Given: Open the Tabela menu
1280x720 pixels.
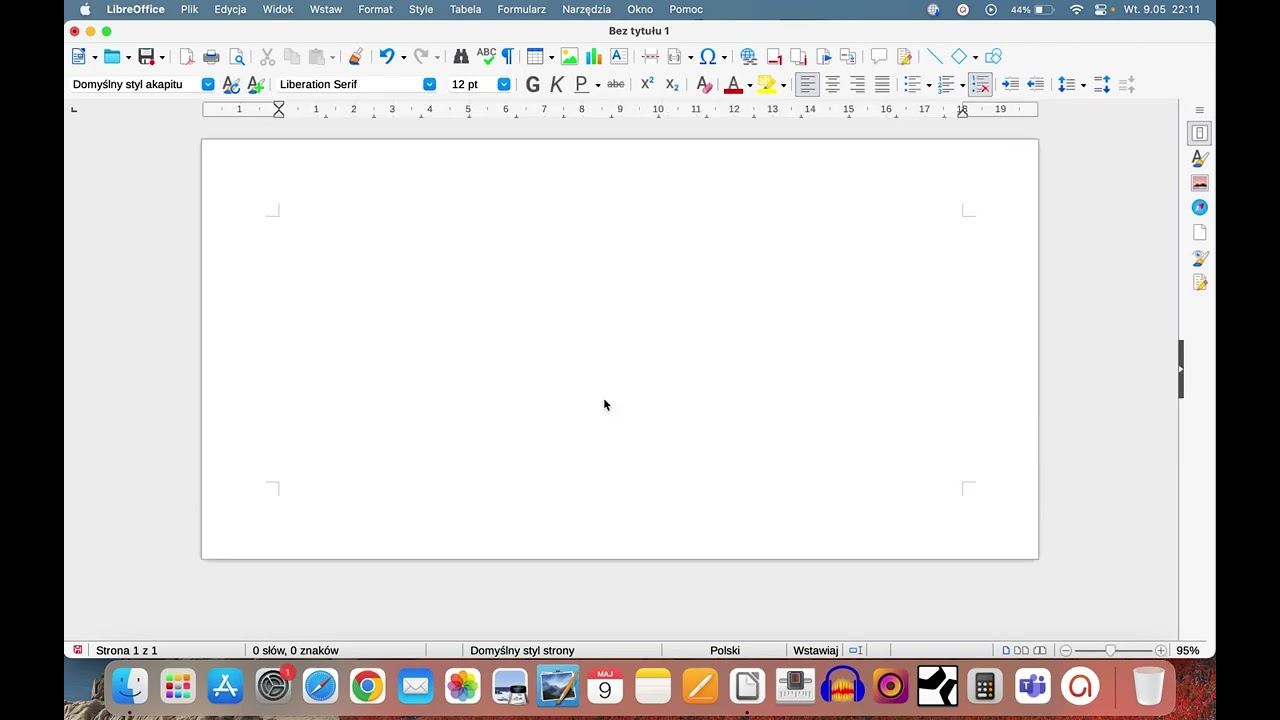Looking at the screenshot, I should coord(465,9).
